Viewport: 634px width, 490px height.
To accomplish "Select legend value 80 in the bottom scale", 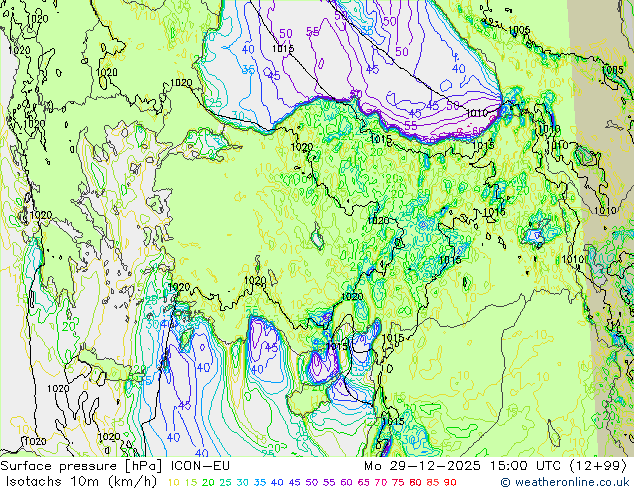I will 415,483.
